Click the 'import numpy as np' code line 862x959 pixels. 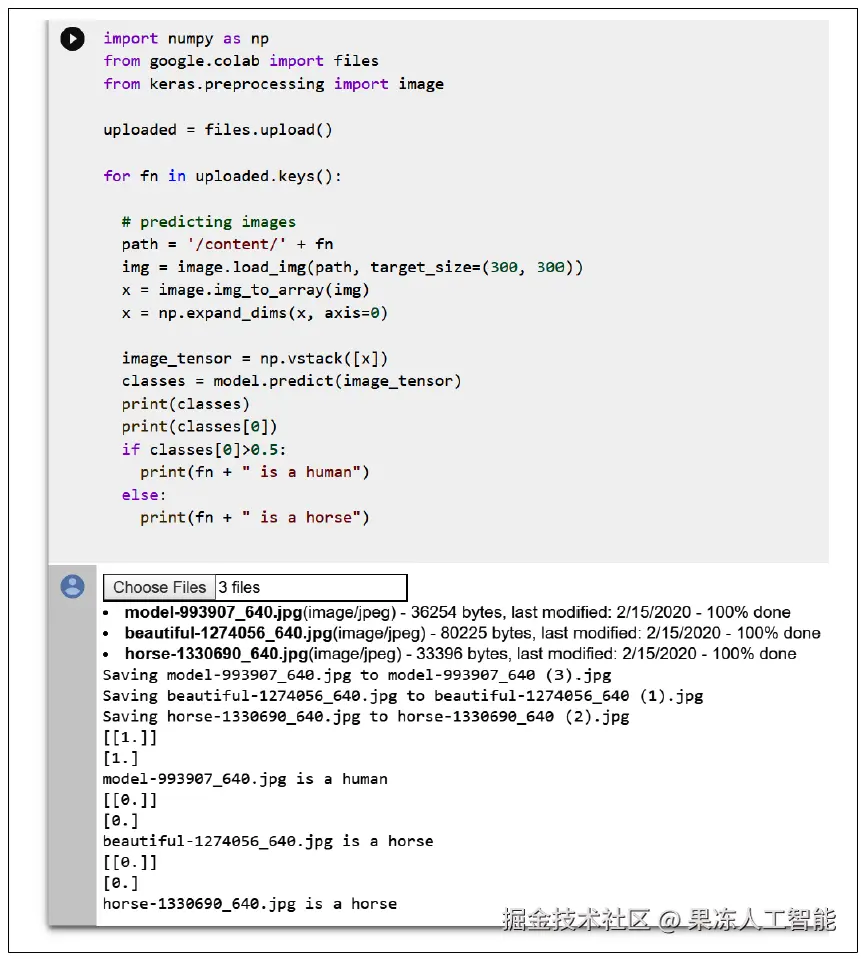pyautogui.click(x=186, y=39)
